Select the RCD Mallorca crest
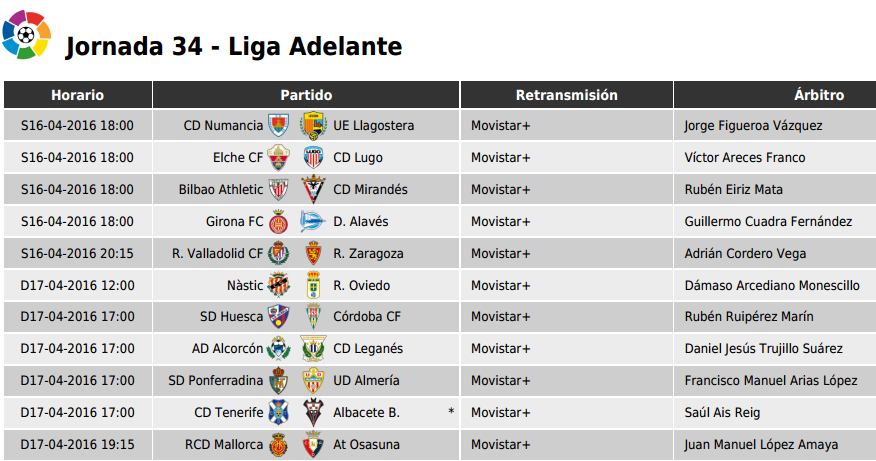Screen dimensions: 876x461 [278, 445]
